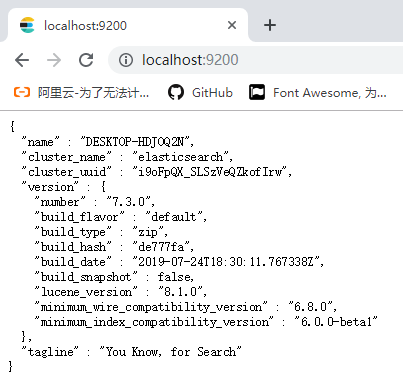
Task: Click the browser Forward arrow button
Action: point(54,60)
